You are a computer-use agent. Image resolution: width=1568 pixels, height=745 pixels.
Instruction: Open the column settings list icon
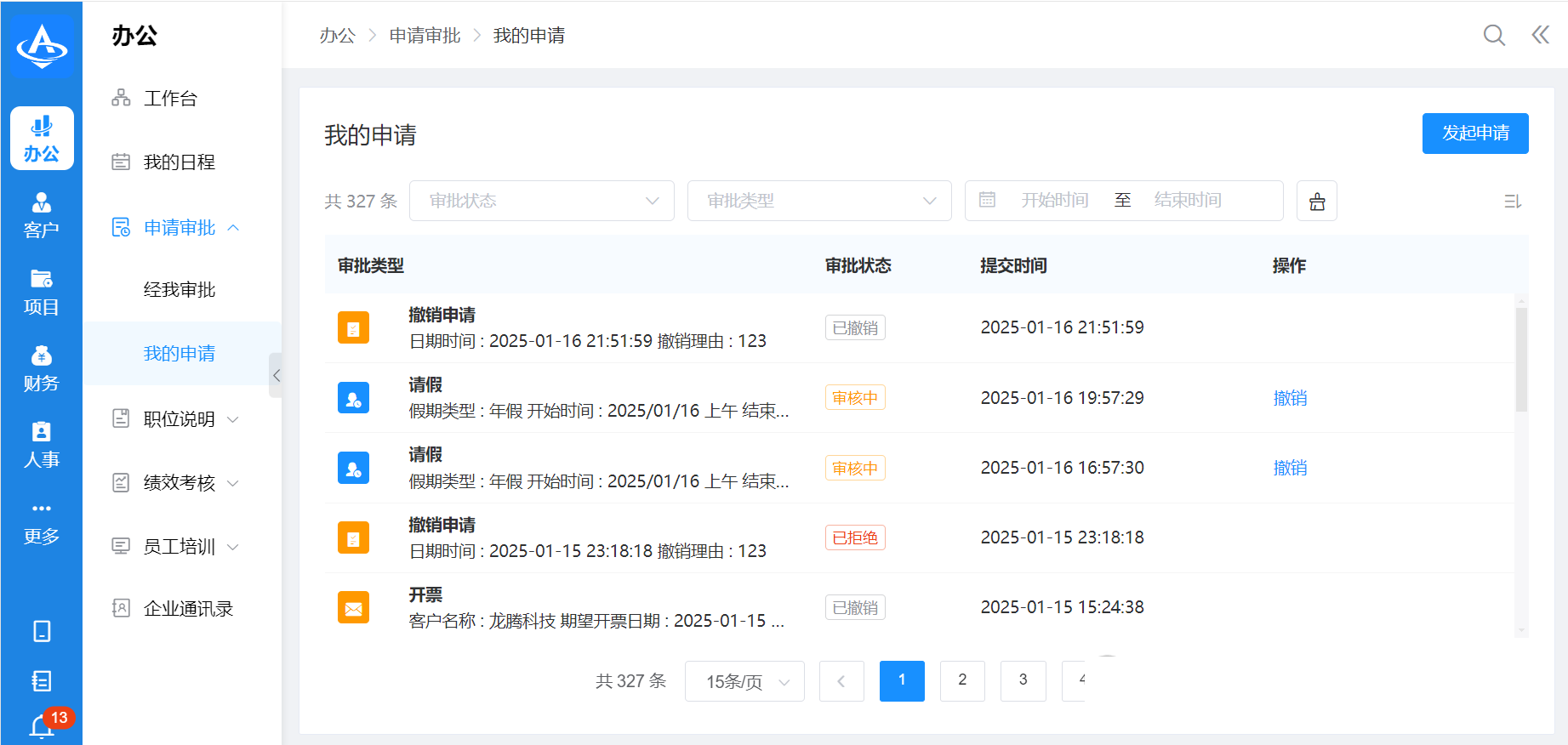pos(1512,202)
